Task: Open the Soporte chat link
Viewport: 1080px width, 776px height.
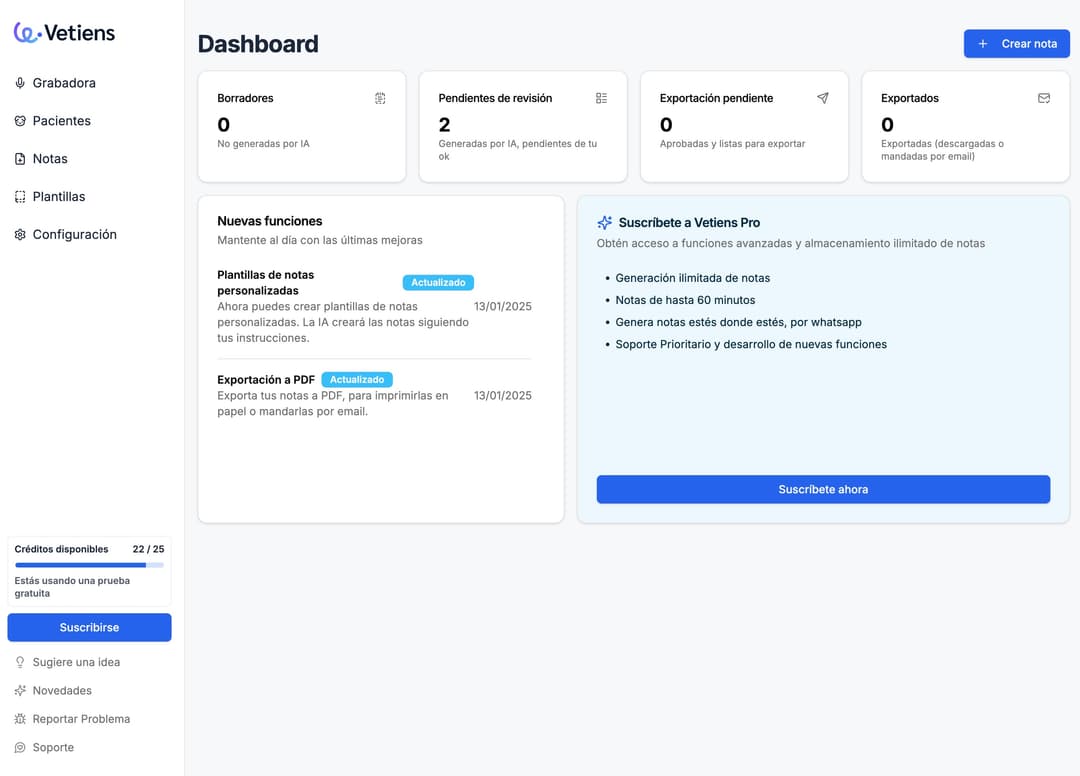Action: (52, 748)
